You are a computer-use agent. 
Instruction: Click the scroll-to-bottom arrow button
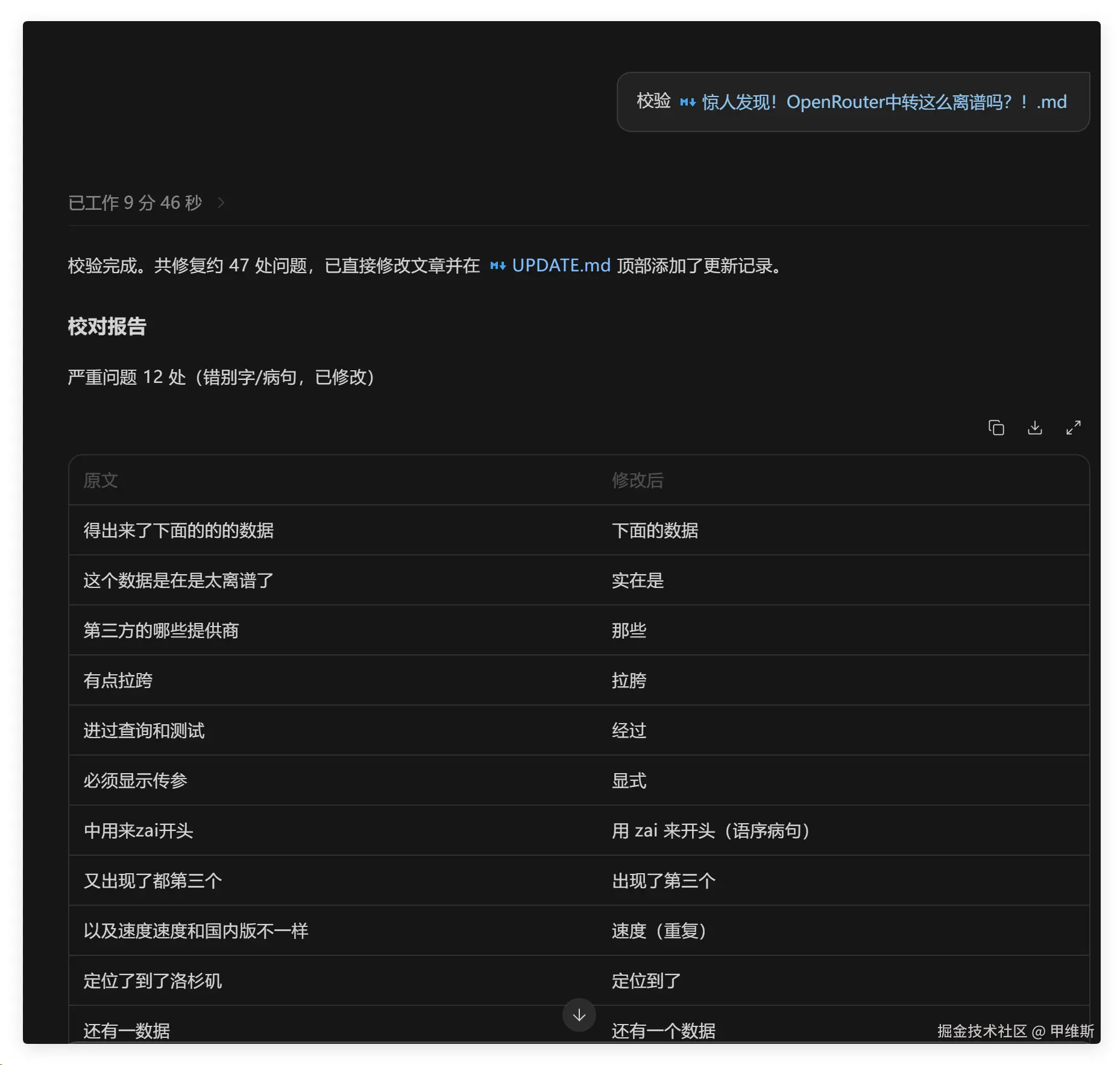tap(579, 1015)
